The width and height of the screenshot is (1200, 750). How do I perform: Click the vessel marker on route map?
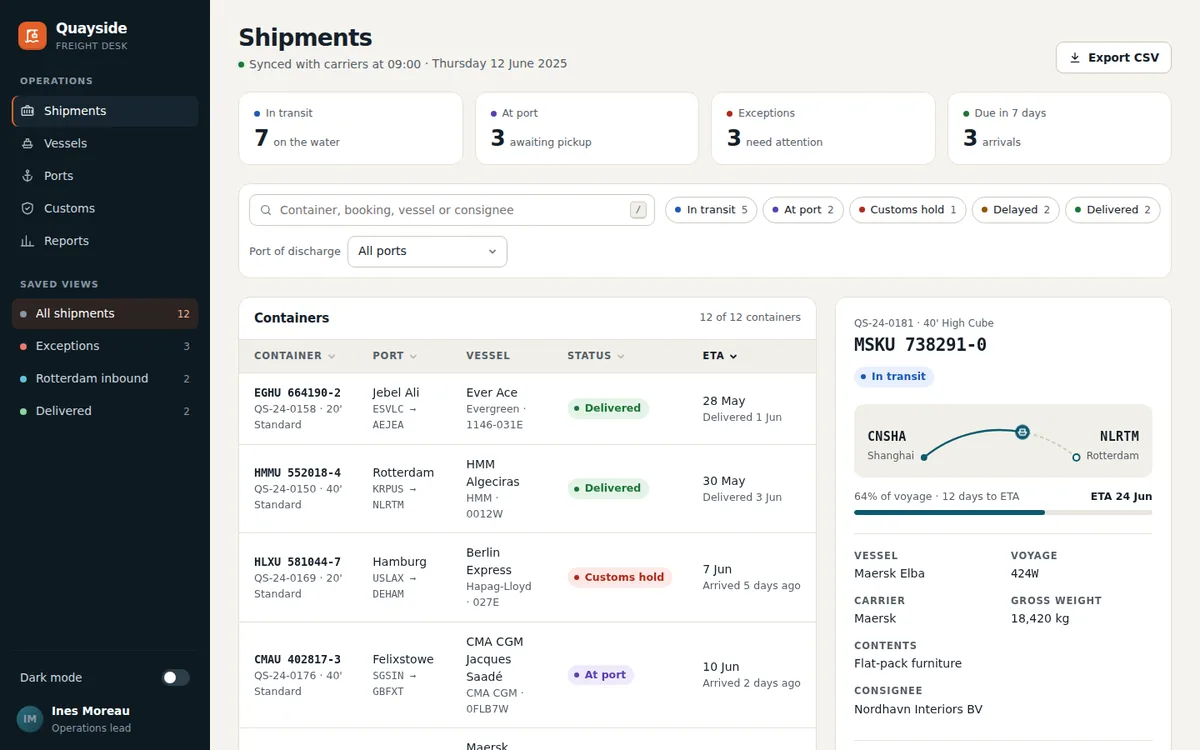(1022, 432)
